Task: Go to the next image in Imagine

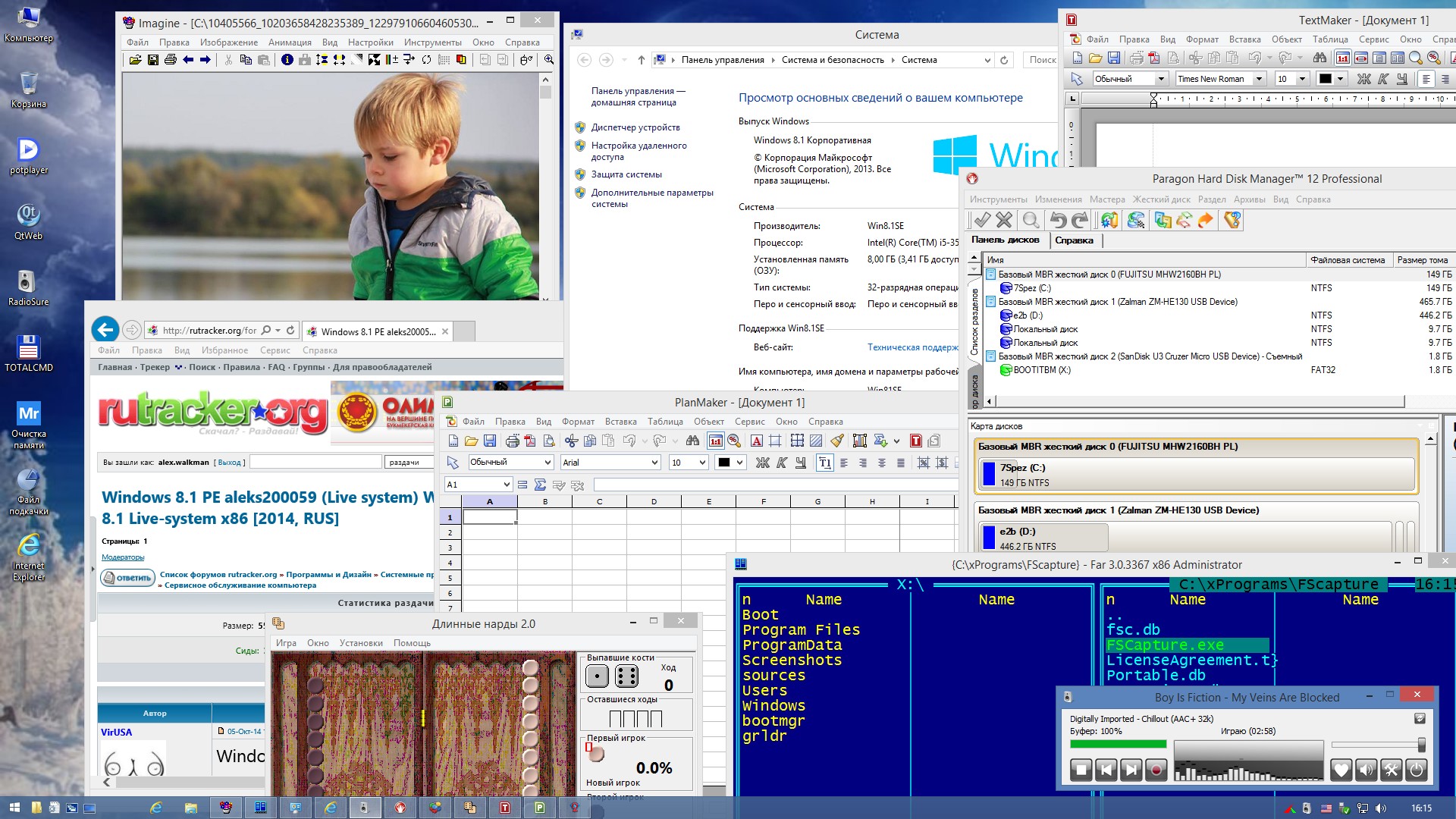Action: click(205, 60)
